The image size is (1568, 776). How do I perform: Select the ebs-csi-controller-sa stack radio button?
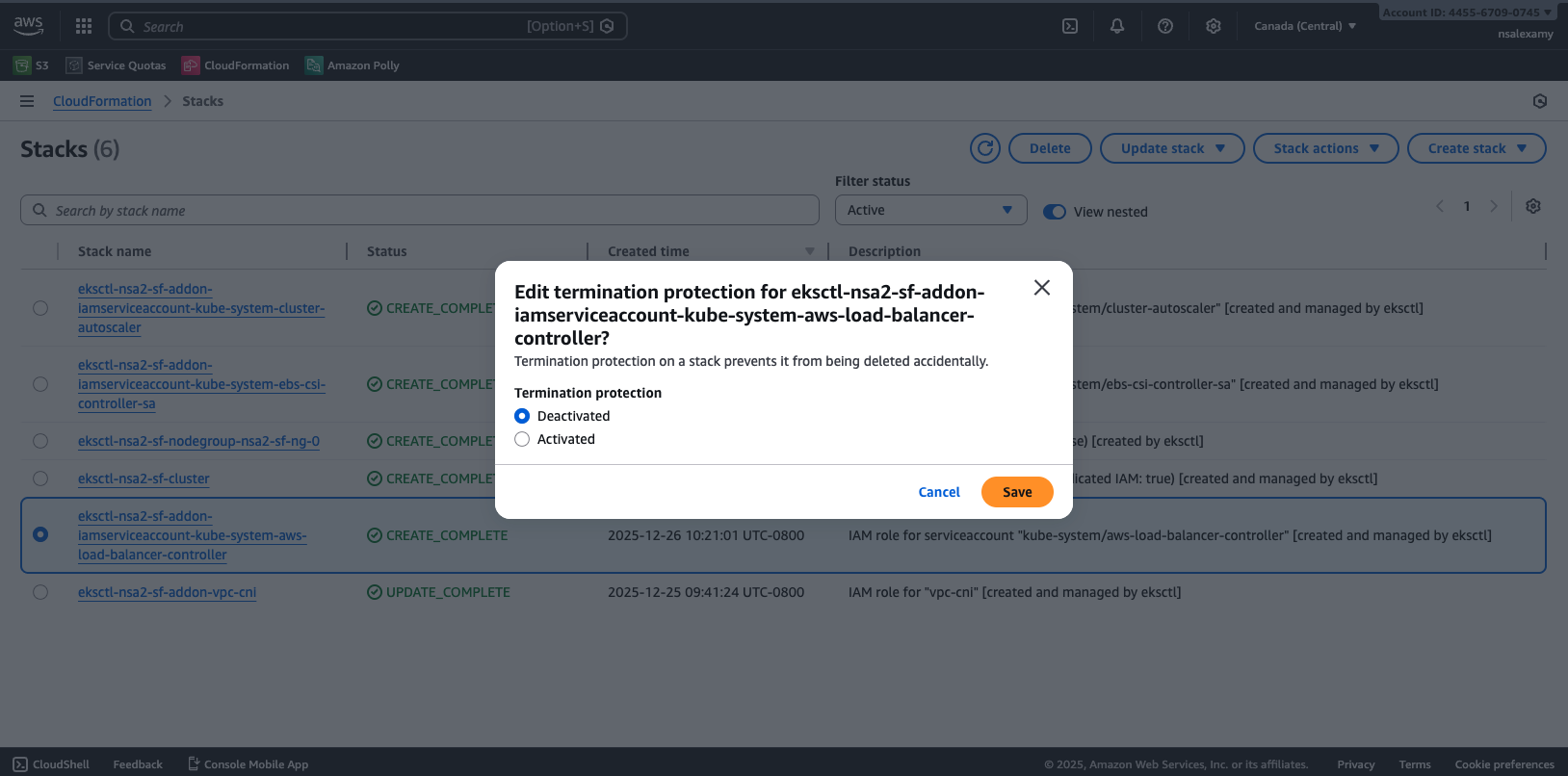40,384
